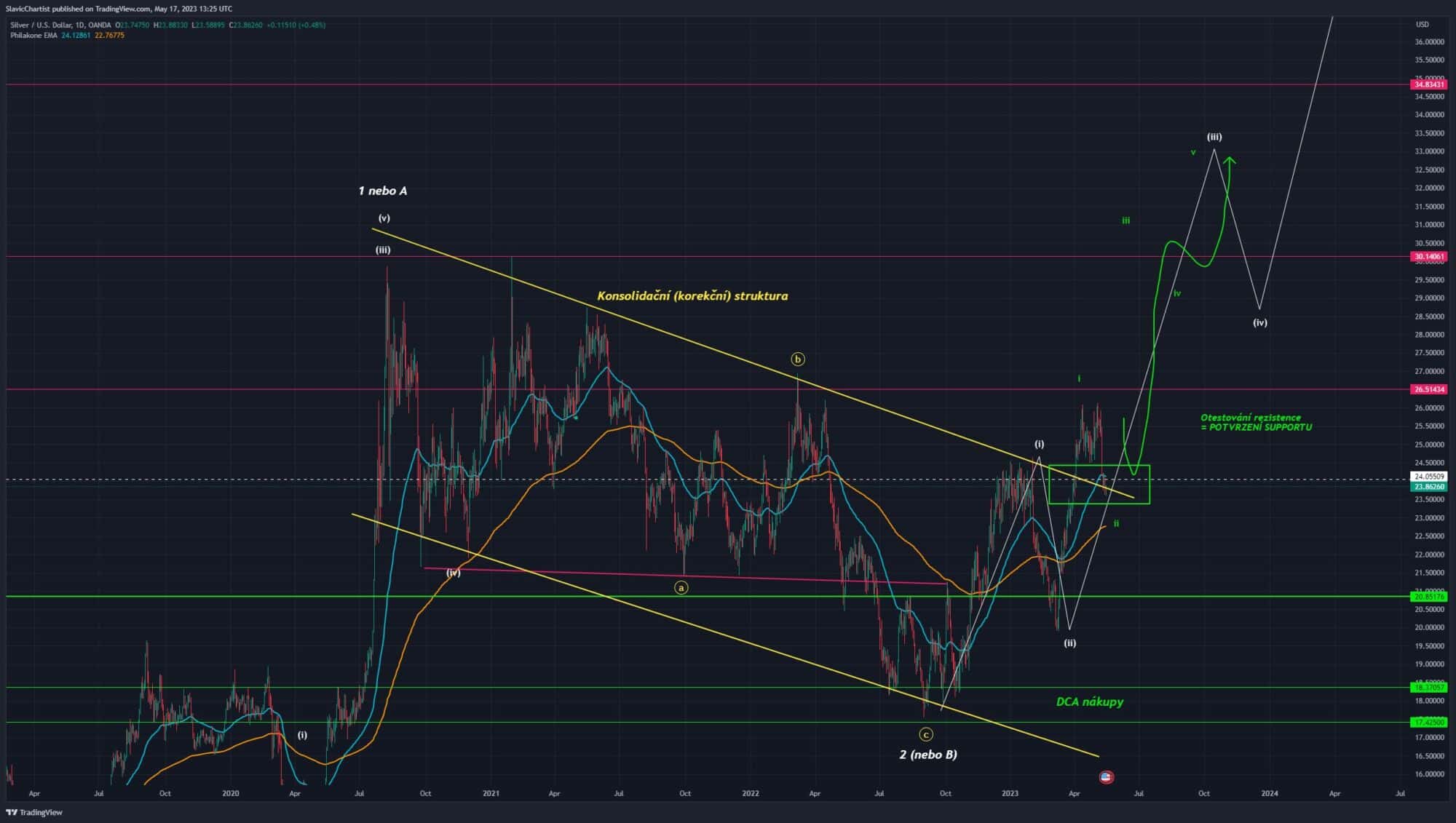This screenshot has height=823, width=1456.
Task: Click the 'DCA nákupy' green annotation
Action: click(x=1090, y=701)
